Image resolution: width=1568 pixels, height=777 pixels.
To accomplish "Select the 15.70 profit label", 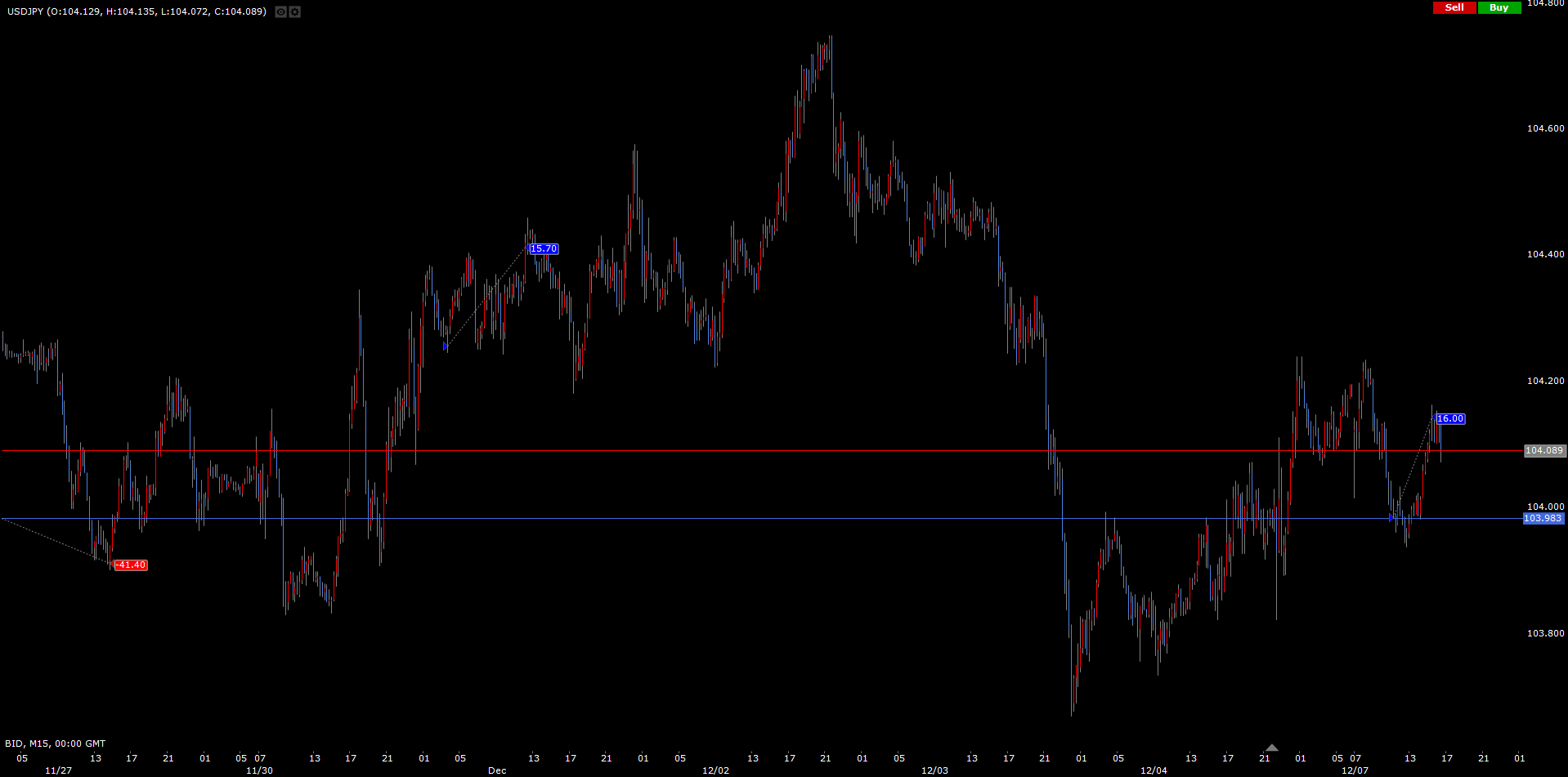I will (544, 249).
